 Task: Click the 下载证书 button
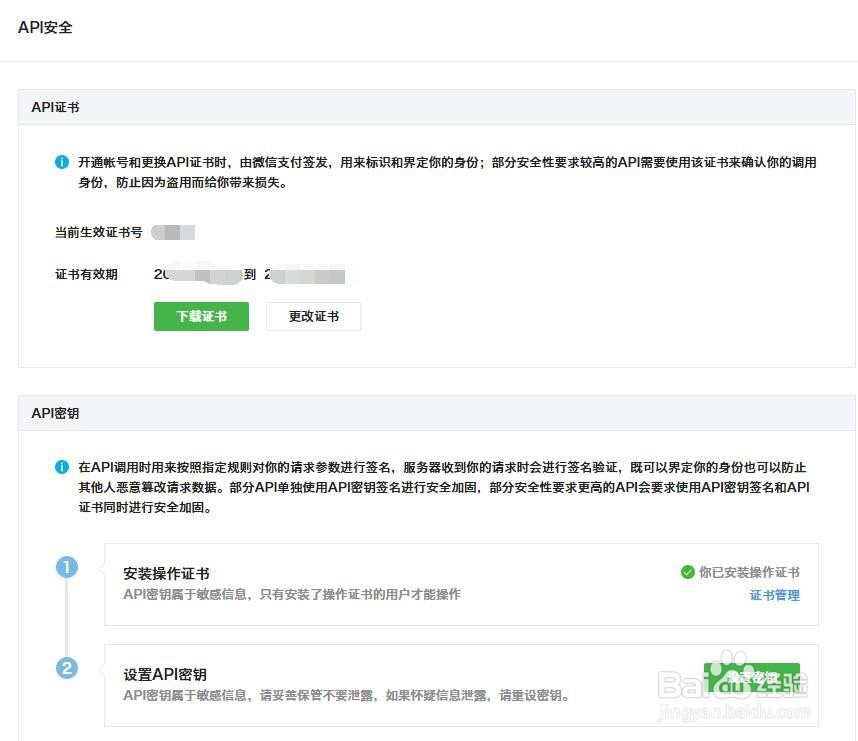coord(201,316)
